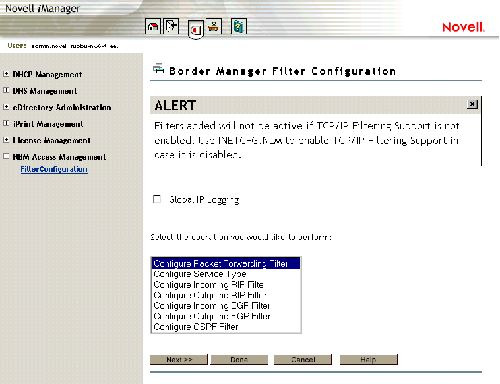Expand the eDirectory Administration role
This screenshot has height=384, width=500.
6,107
